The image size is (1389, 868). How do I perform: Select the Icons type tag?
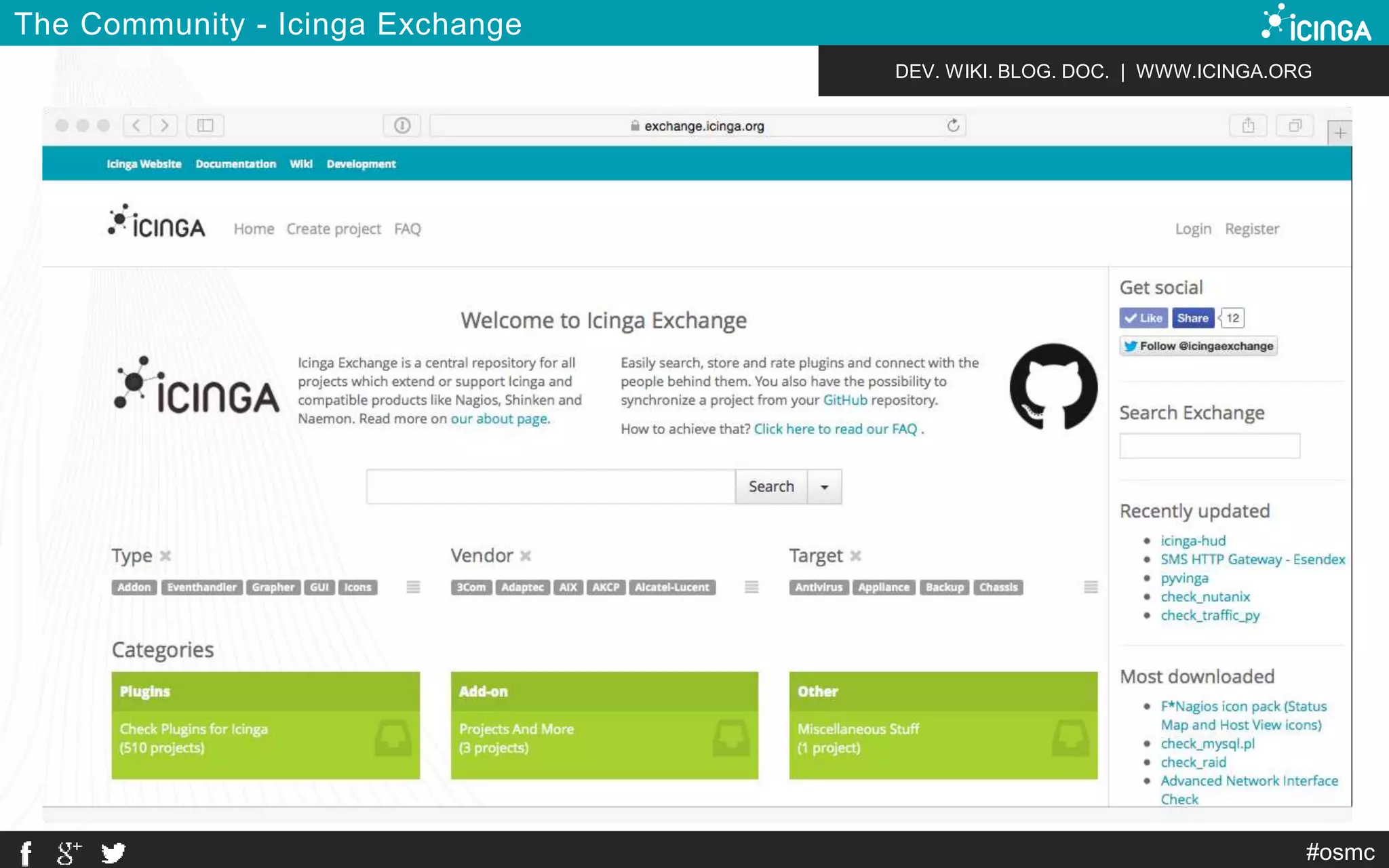(x=357, y=587)
